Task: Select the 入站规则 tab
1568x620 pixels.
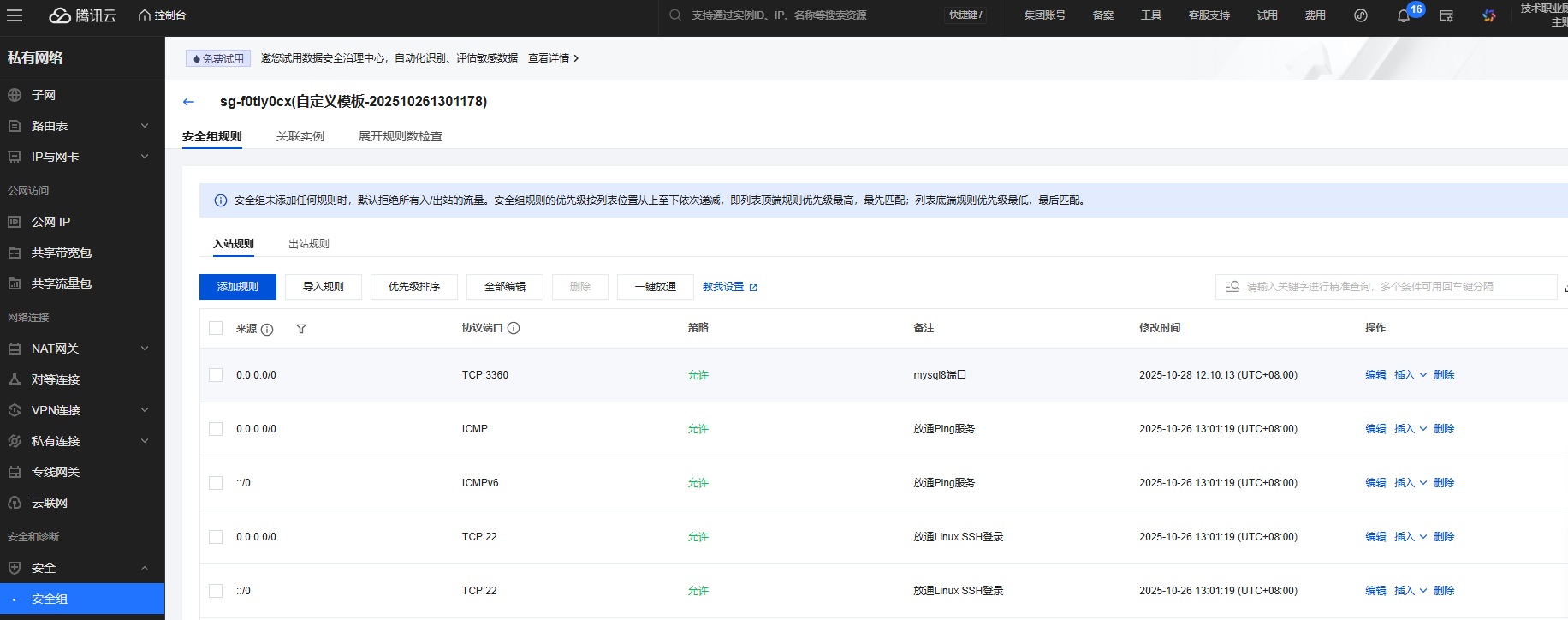Action: coord(234,244)
